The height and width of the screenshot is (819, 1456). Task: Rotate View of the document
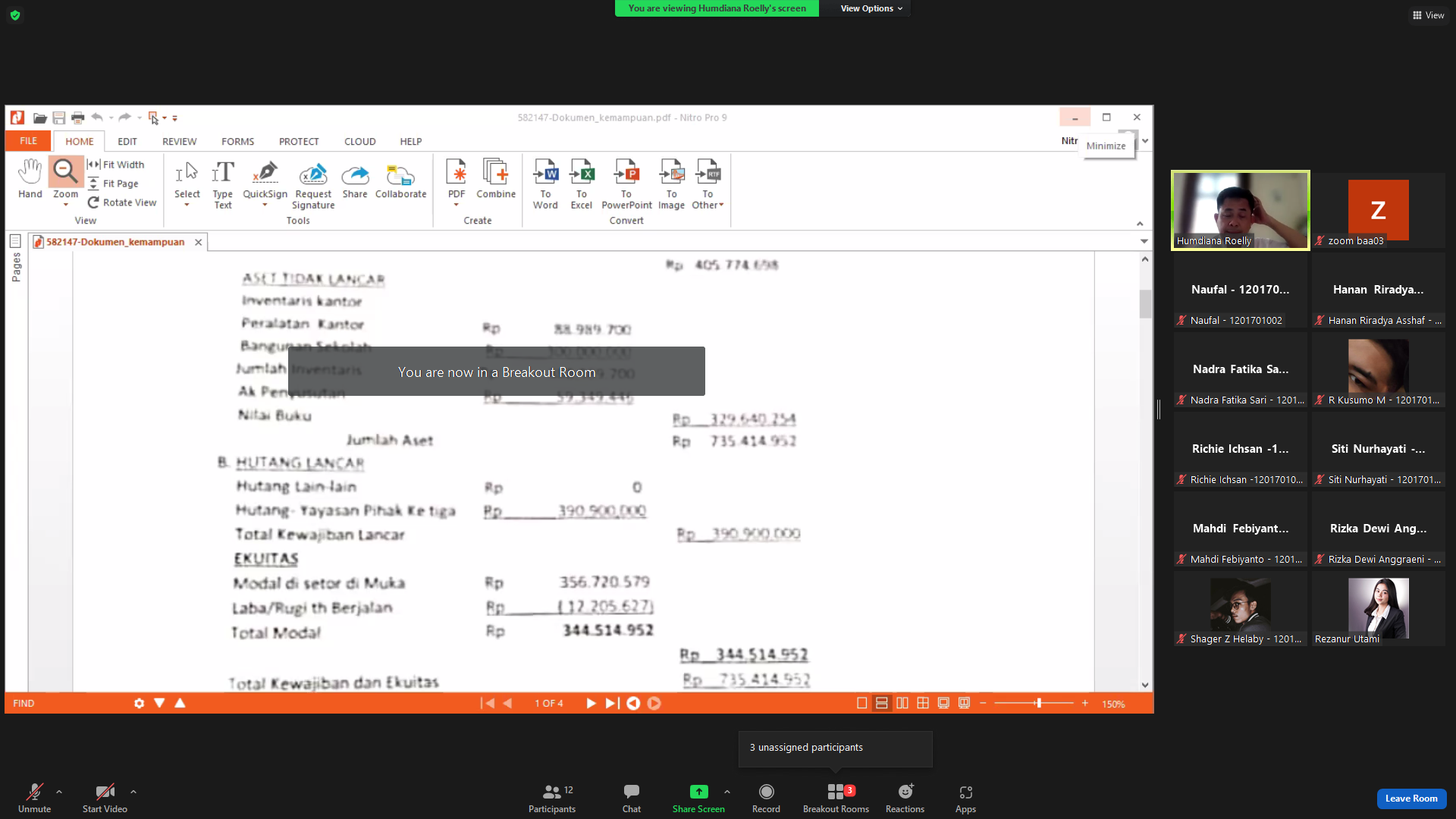pos(121,202)
